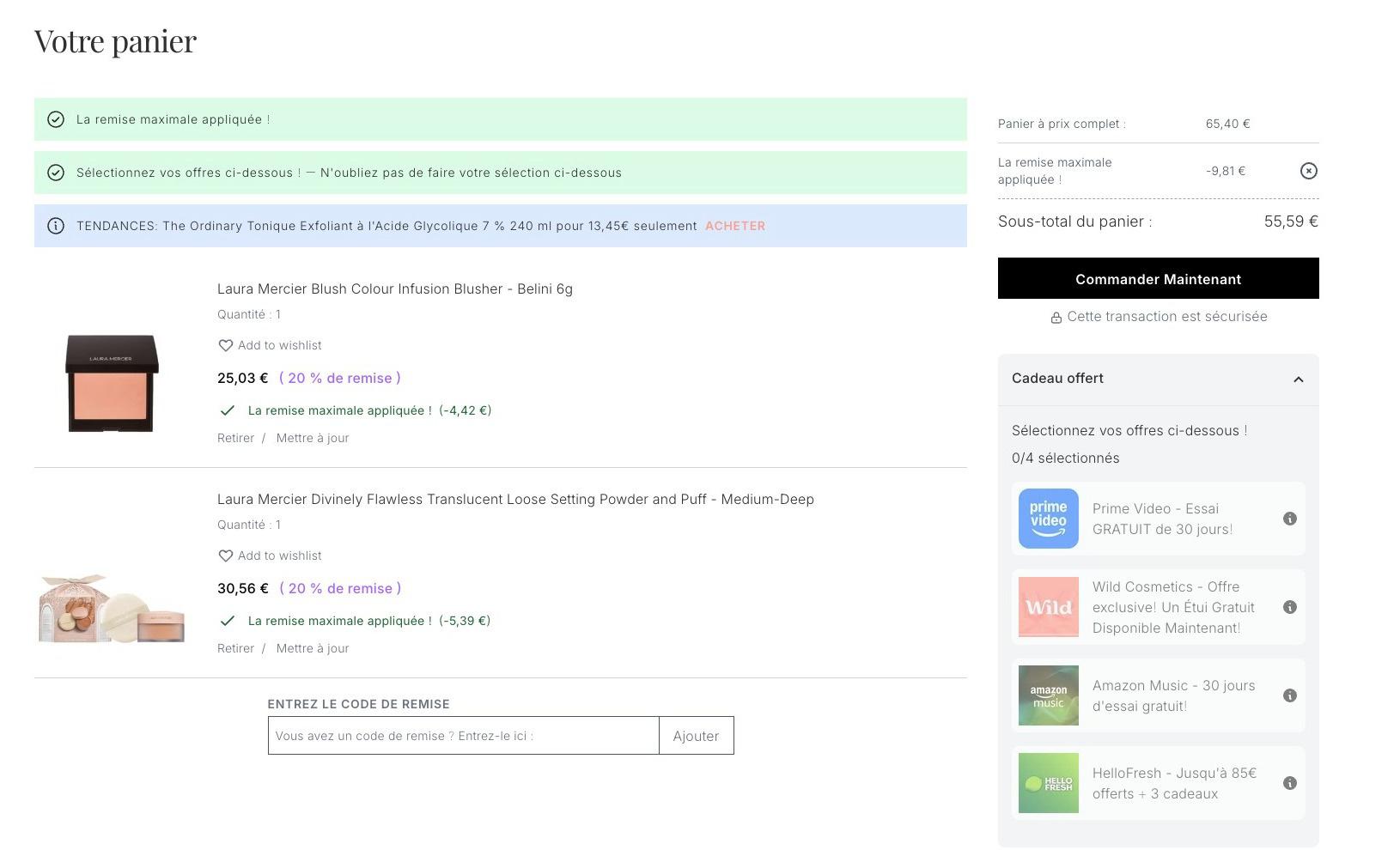This screenshot has height=850, width=1400.
Task: Click the Sous-total 55,59 € amount
Action: 1291,222
